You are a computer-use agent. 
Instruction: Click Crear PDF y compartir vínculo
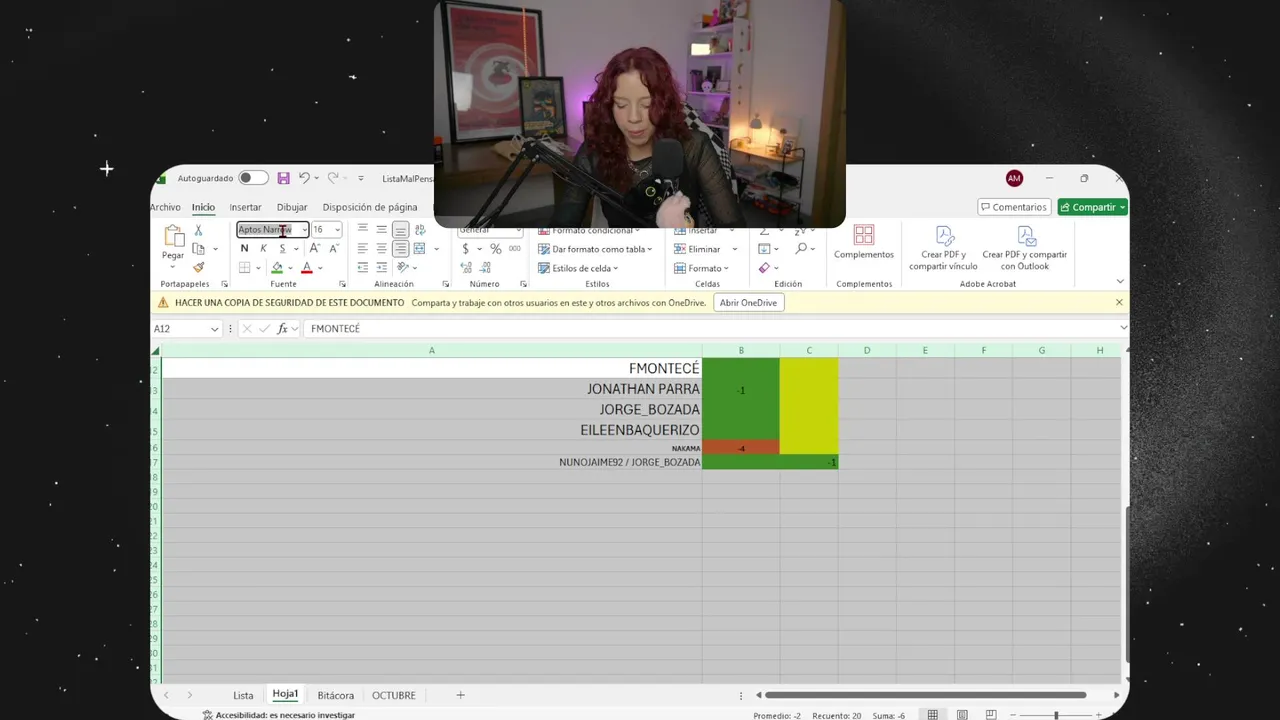click(943, 248)
